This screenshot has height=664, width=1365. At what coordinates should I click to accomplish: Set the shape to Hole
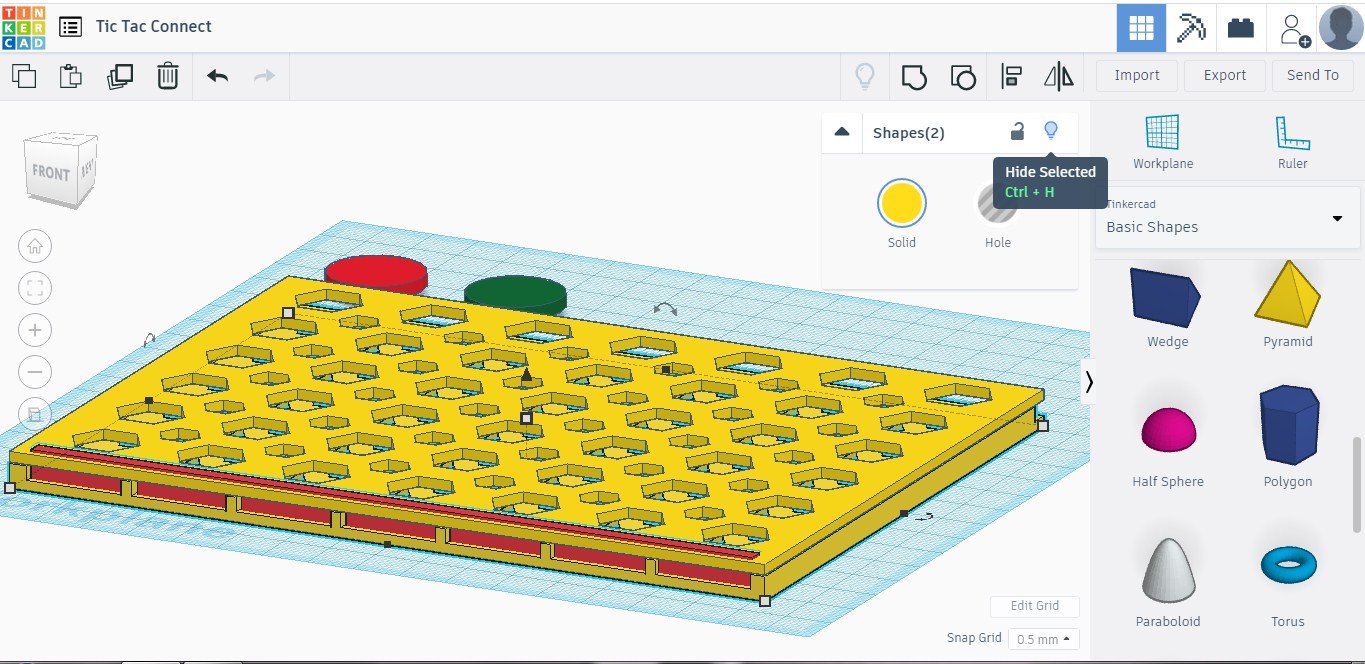(997, 203)
